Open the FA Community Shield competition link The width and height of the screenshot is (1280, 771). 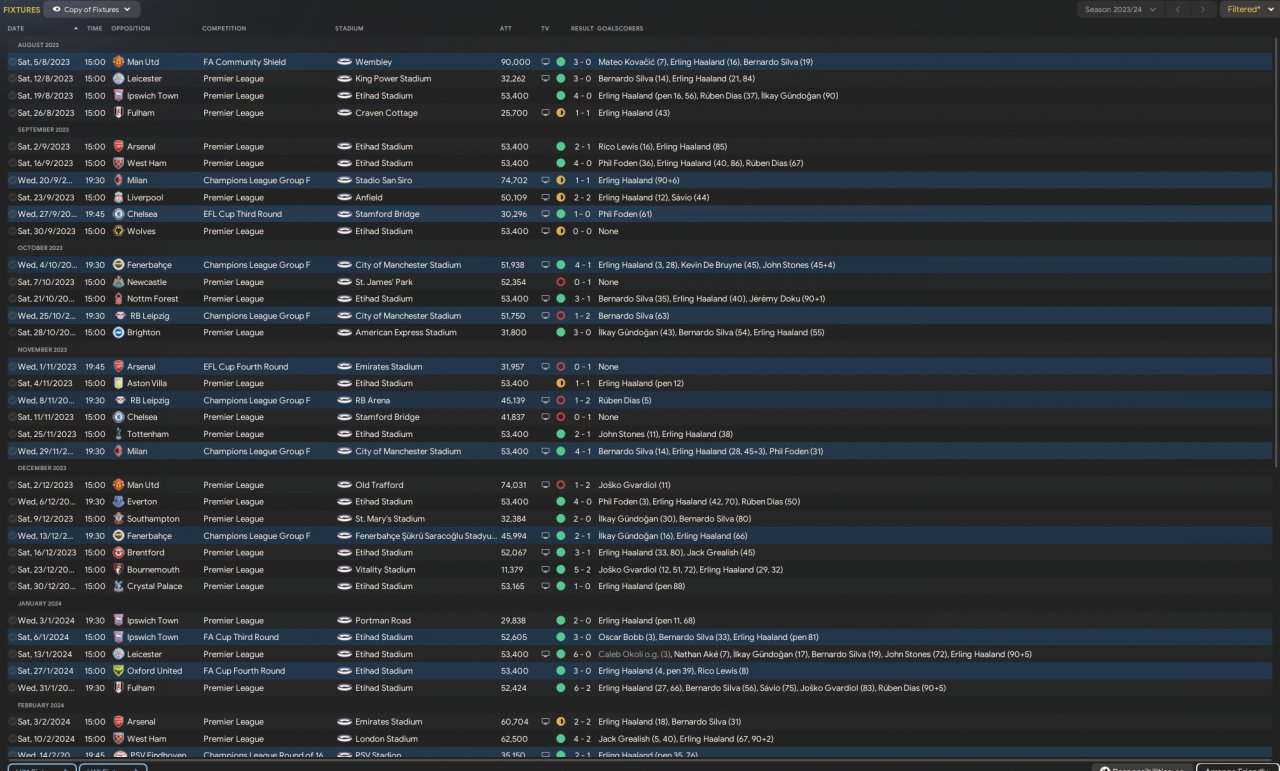244,62
